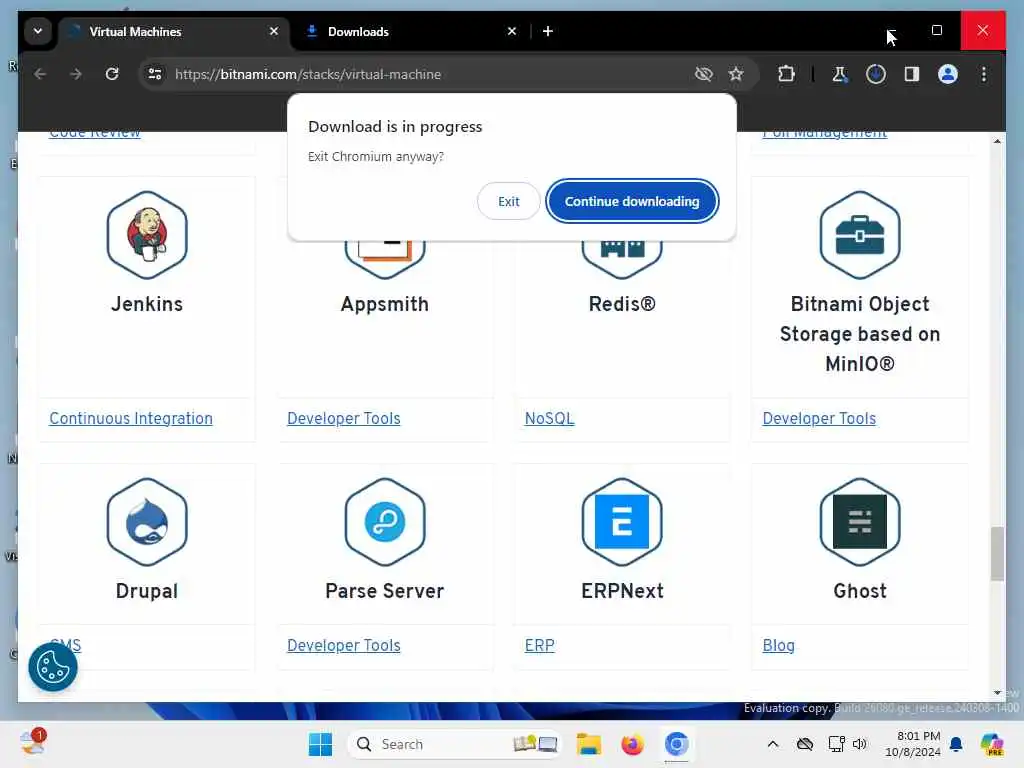
Task: Click the Parse Server hexagon logo
Action: [385, 522]
